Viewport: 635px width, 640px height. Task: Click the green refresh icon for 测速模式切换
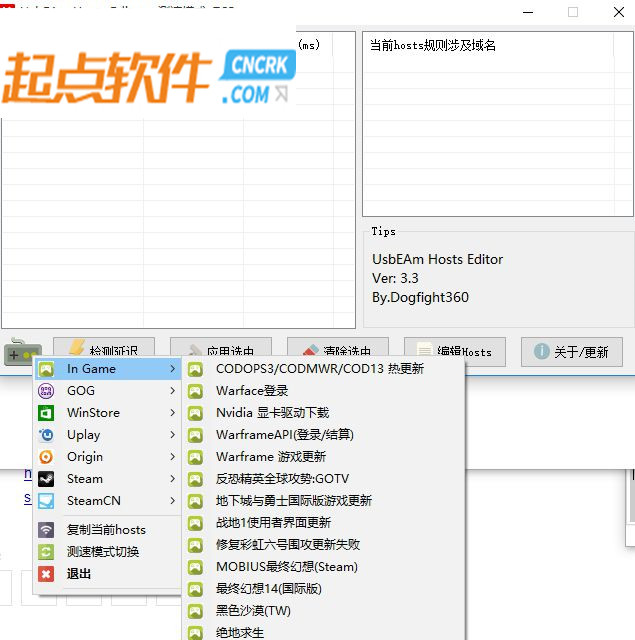point(46,552)
